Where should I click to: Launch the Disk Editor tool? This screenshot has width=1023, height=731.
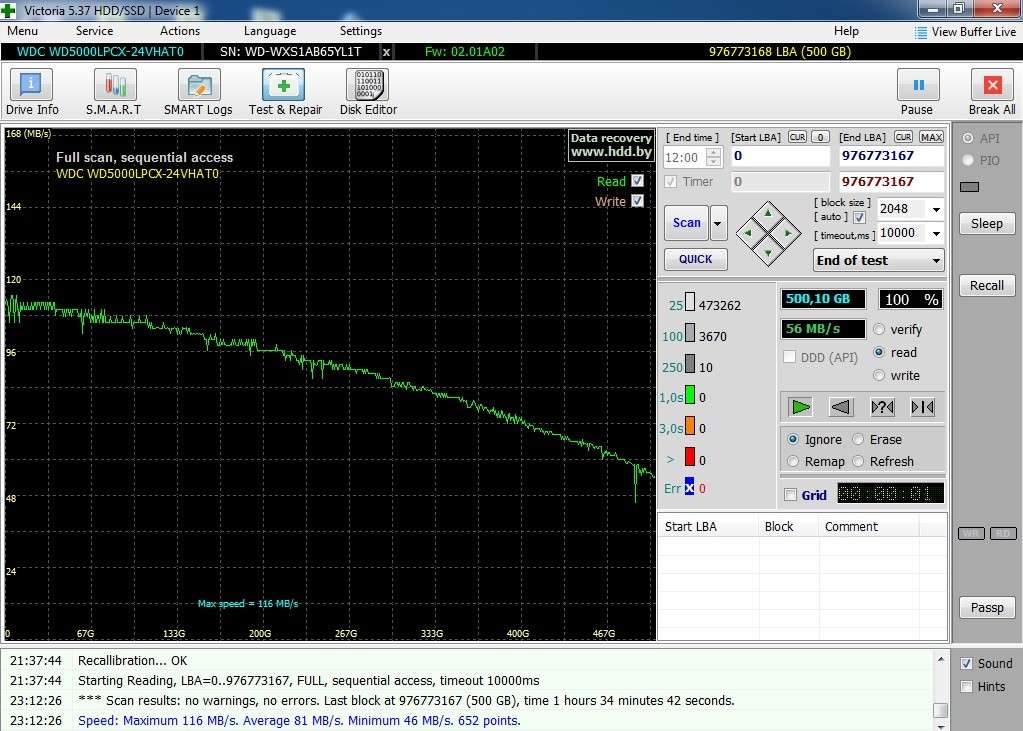(x=367, y=86)
